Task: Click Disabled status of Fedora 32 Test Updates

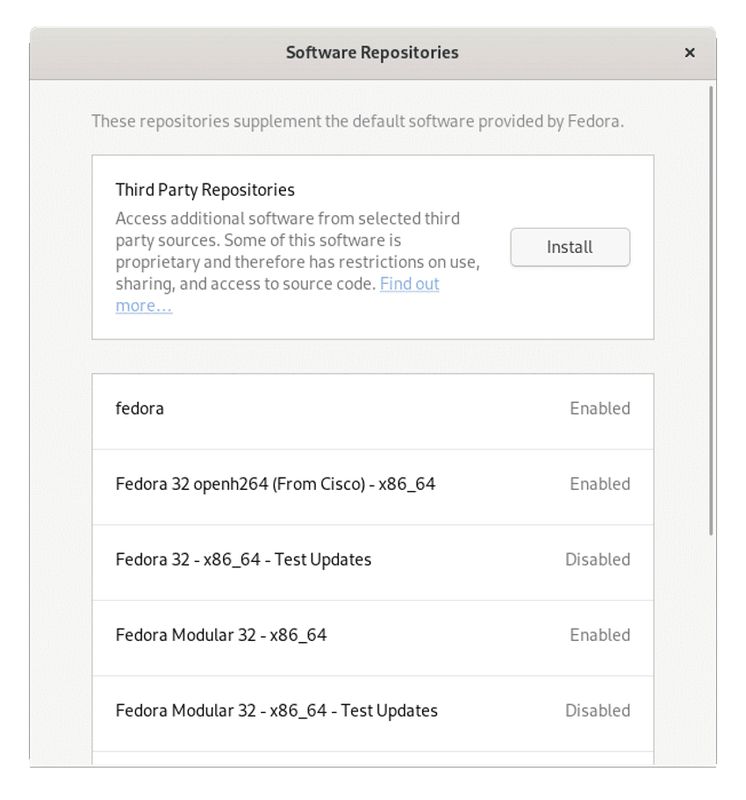Action: pos(598,560)
